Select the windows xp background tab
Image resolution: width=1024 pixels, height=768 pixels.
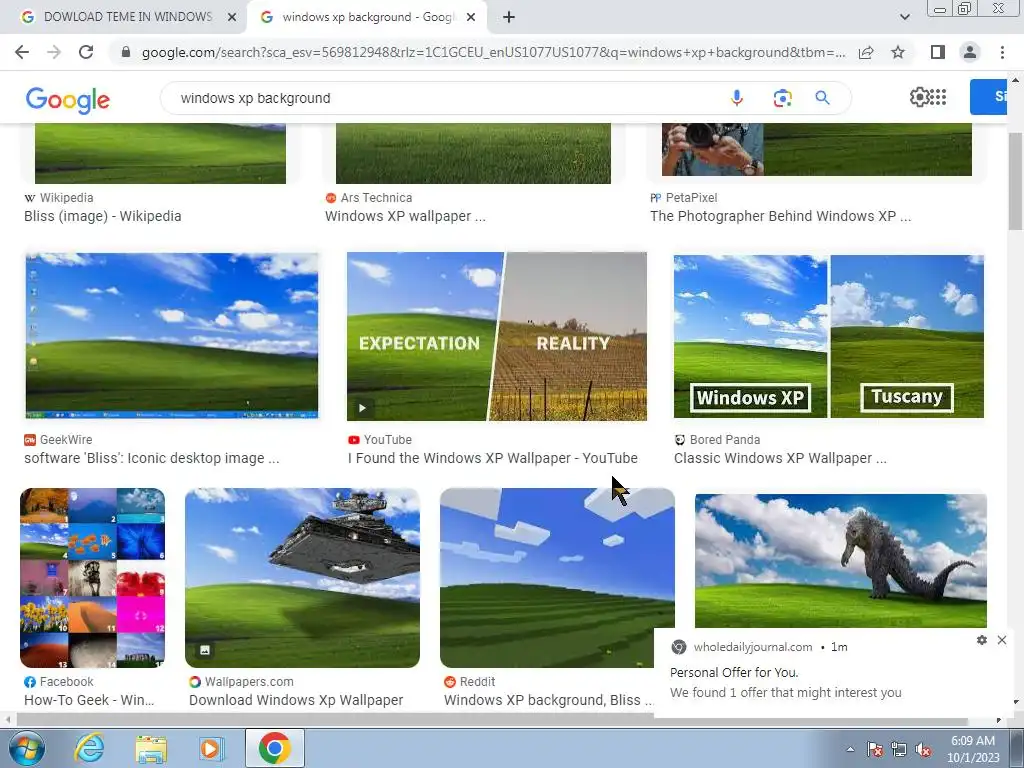[367, 17]
